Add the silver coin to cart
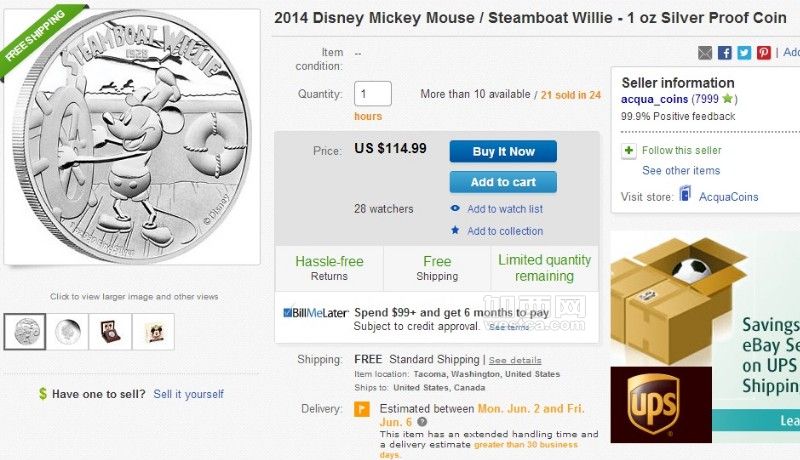Image resolution: width=800 pixels, height=460 pixels. [503, 182]
